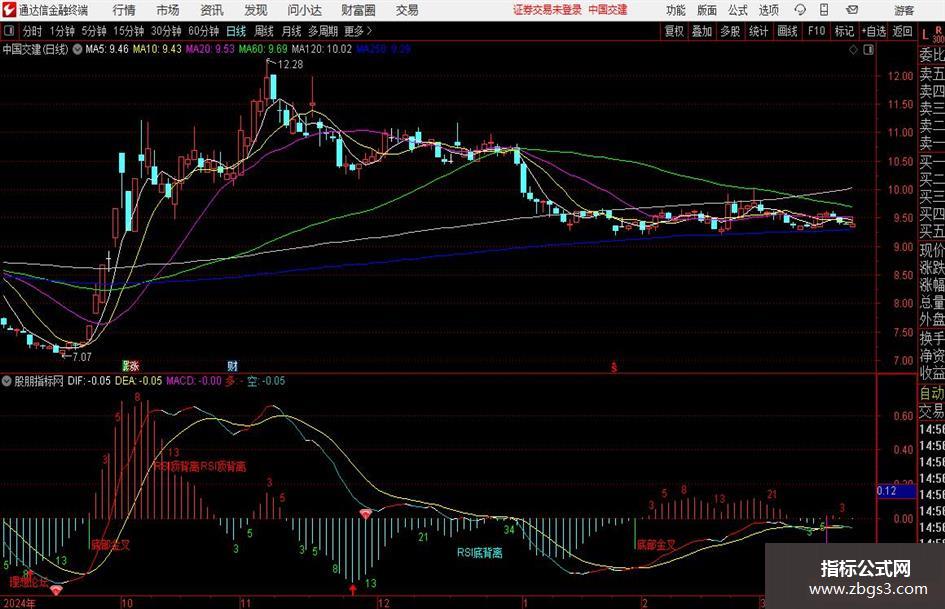Viewport: 945px width, 609px height.
Task: Click the pink diamond marker on the MACD zero line
Action: point(366,514)
